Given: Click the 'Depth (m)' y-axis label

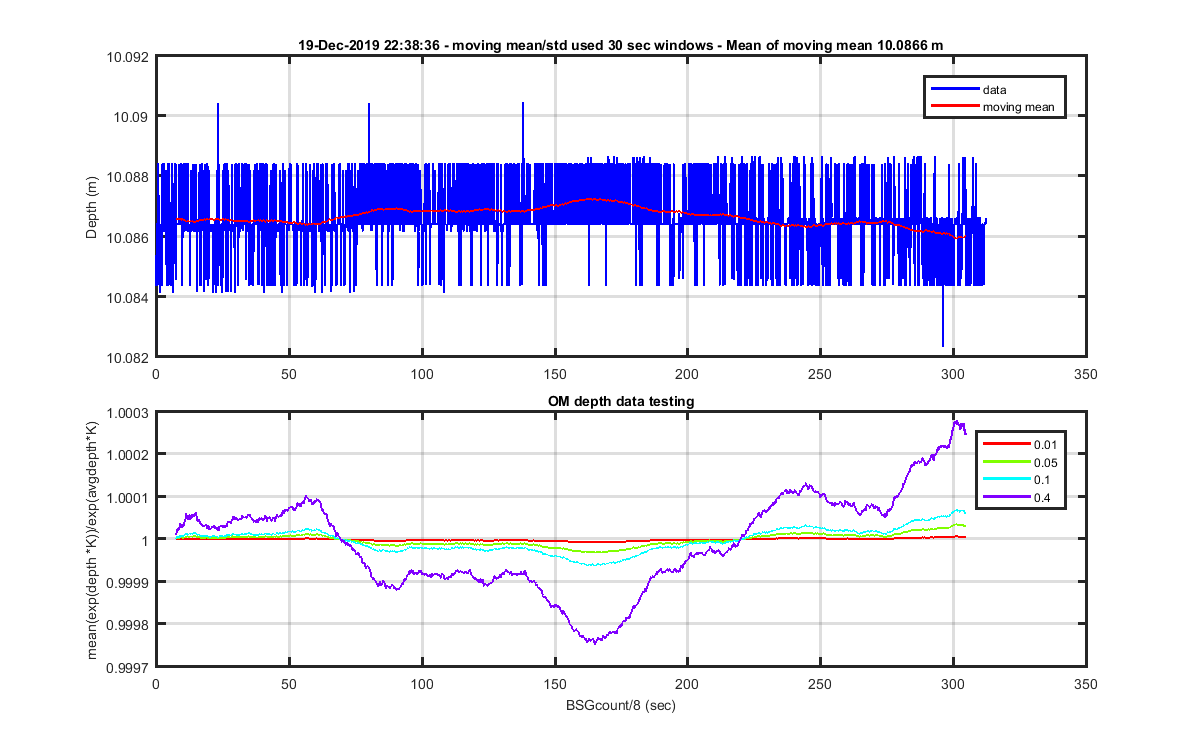Looking at the screenshot, I should [x=92, y=206].
